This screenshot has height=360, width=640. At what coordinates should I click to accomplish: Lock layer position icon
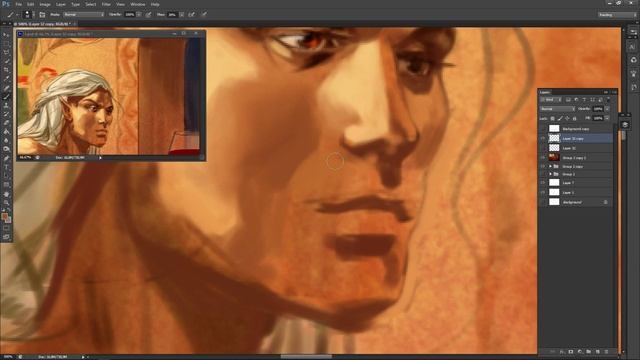pyautogui.click(x=567, y=118)
